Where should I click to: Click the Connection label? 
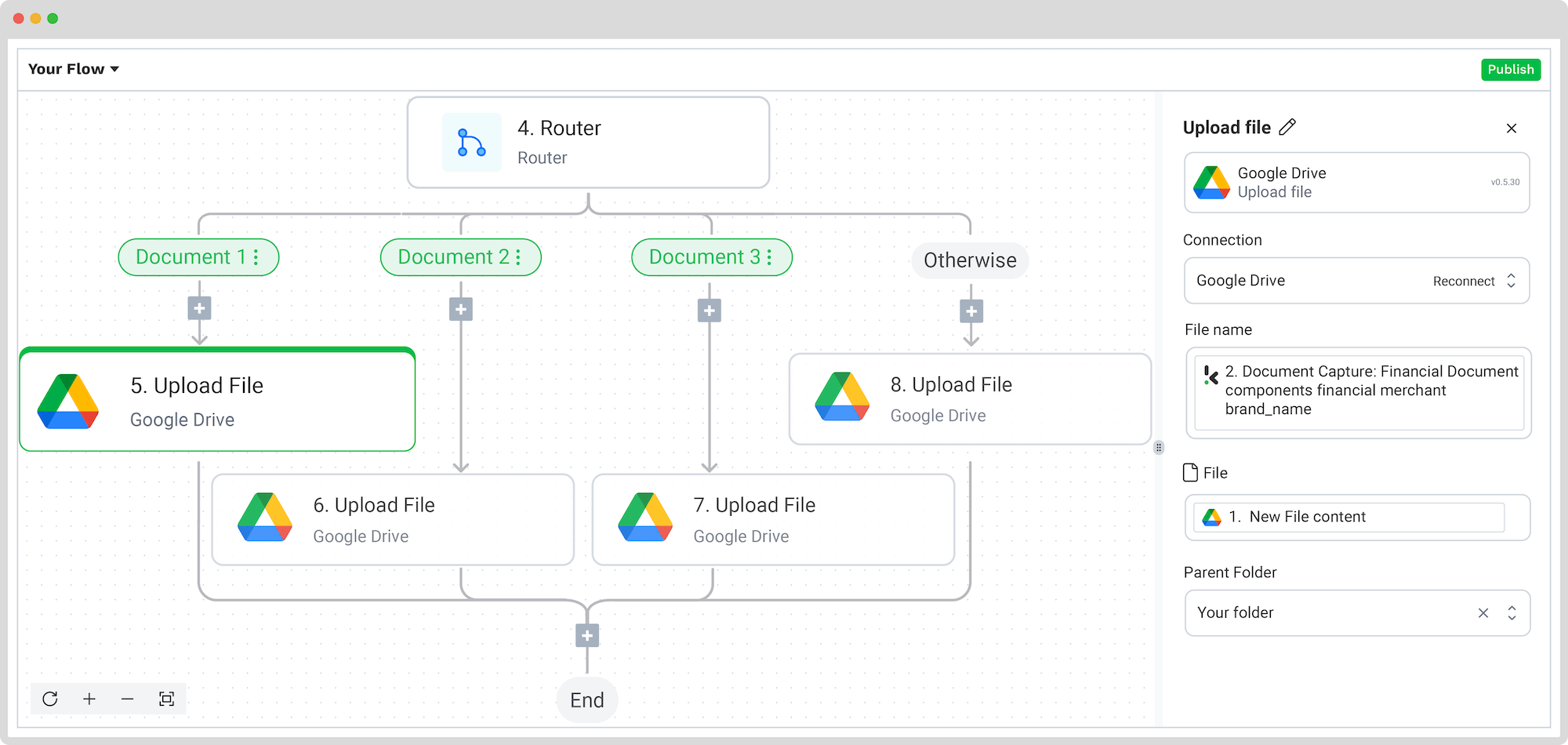(x=1222, y=240)
